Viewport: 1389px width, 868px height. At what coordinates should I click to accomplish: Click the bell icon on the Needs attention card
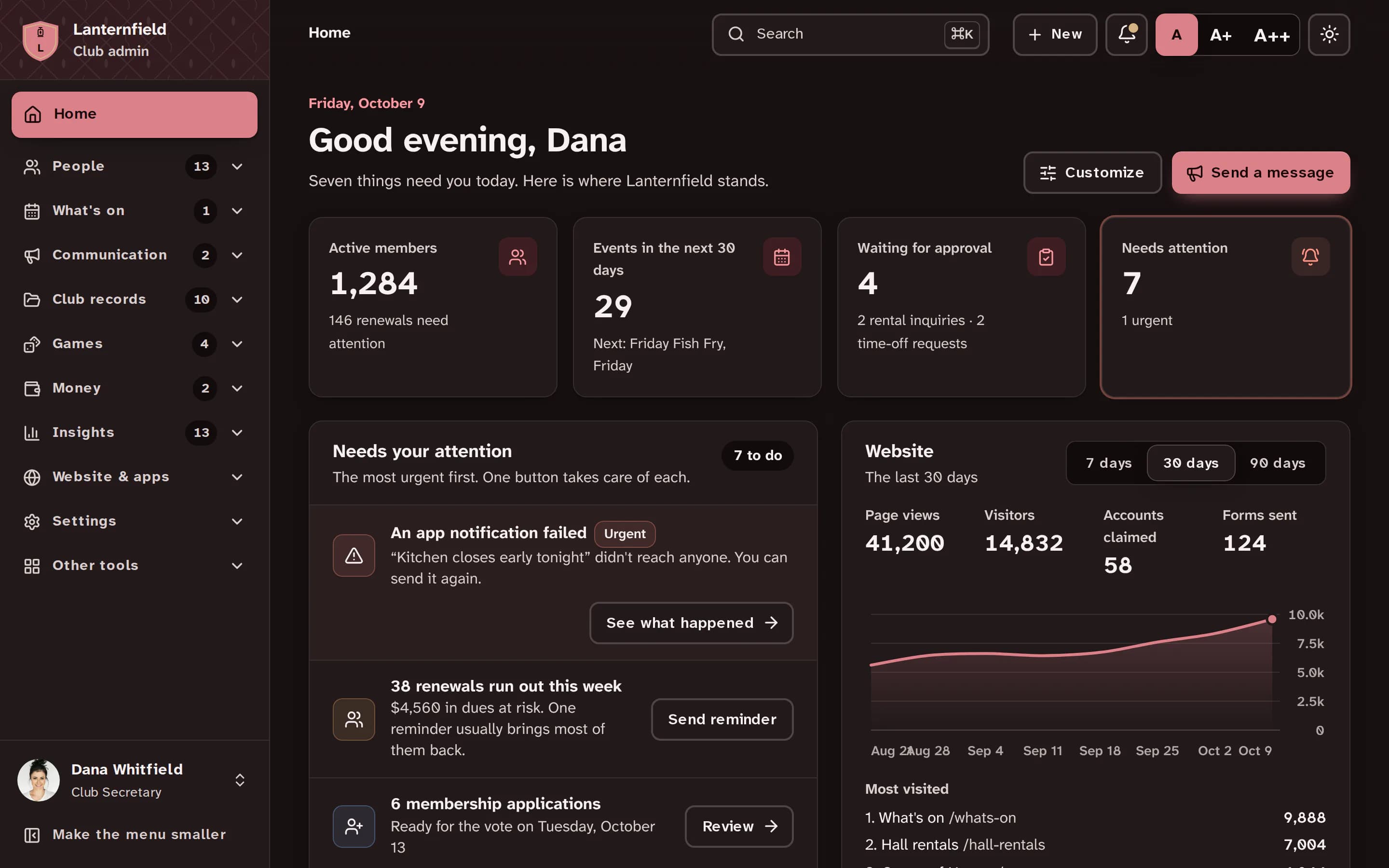pos(1310,257)
